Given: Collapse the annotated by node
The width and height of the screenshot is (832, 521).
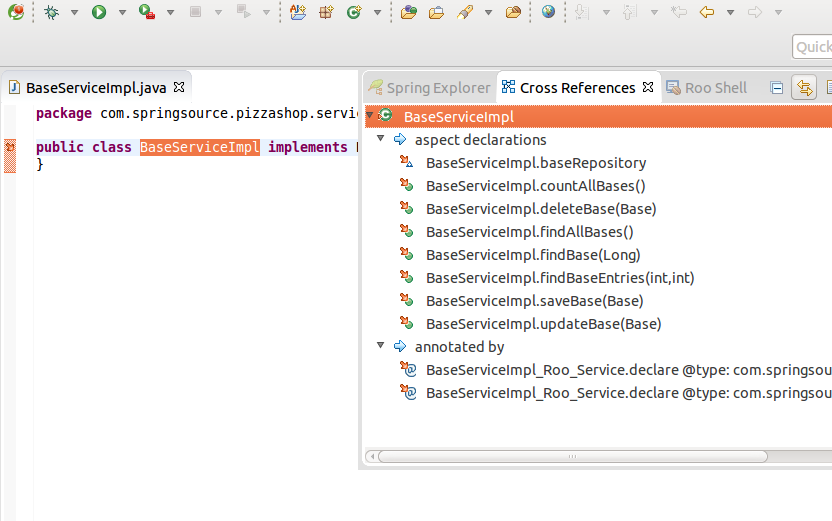Looking at the screenshot, I should pyautogui.click(x=381, y=346).
